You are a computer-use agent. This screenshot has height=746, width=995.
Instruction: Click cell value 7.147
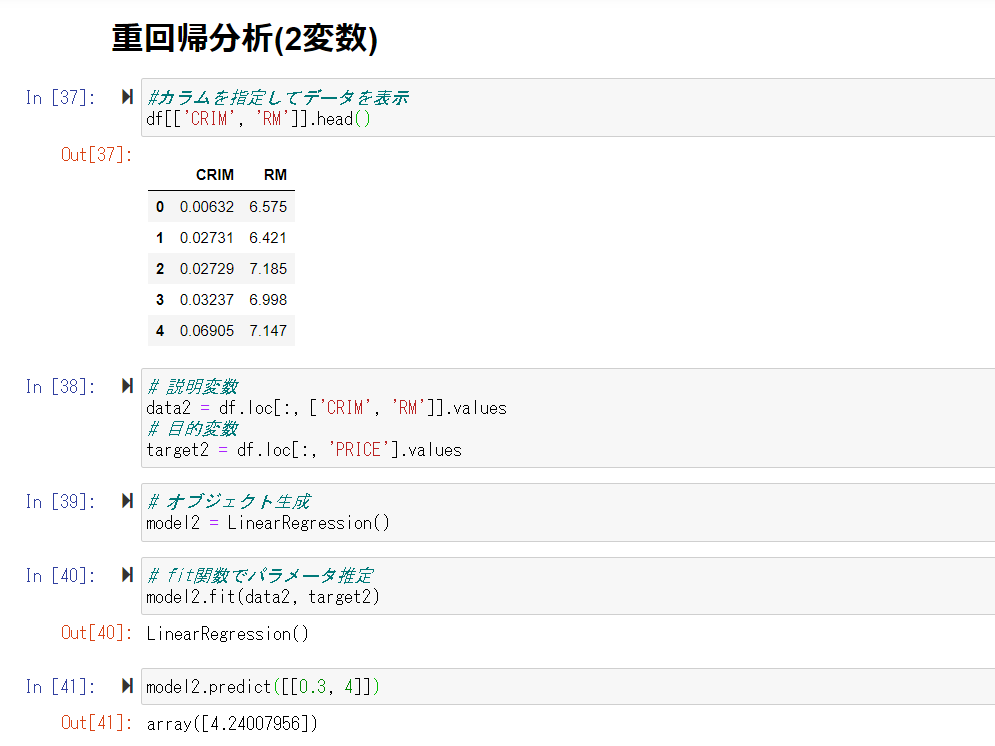coord(268,331)
